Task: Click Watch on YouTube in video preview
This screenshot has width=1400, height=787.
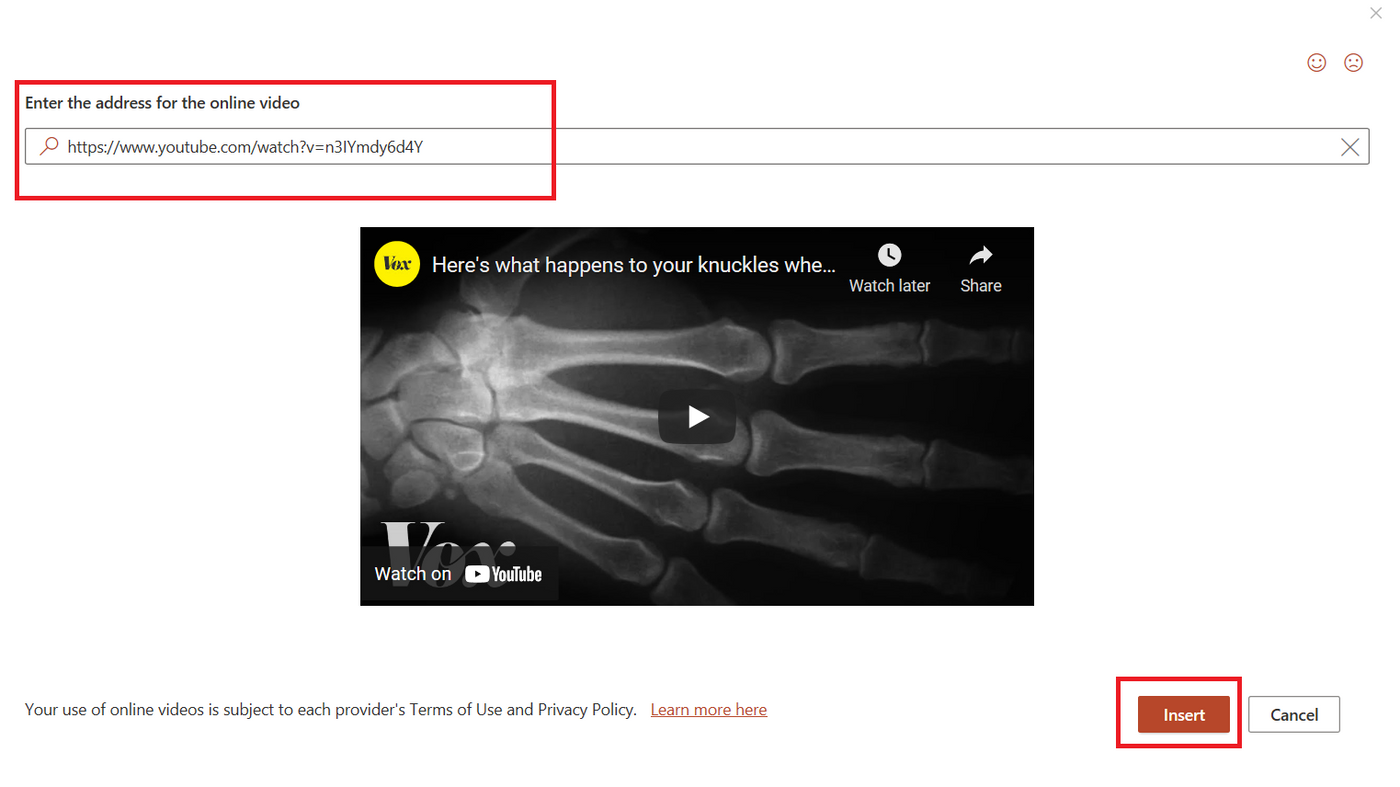Action: coord(458,574)
